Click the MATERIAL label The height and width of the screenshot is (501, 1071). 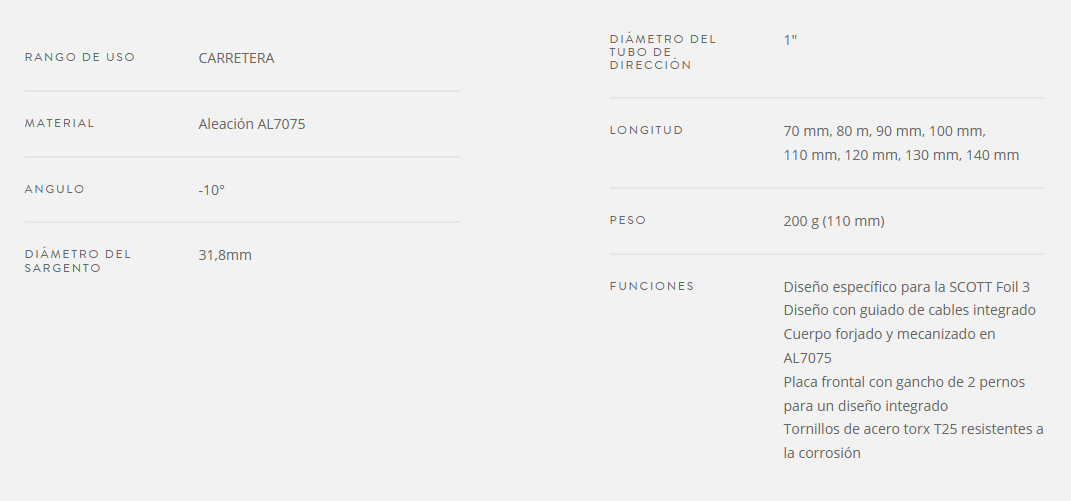pyautogui.click(x=59, y=124)
